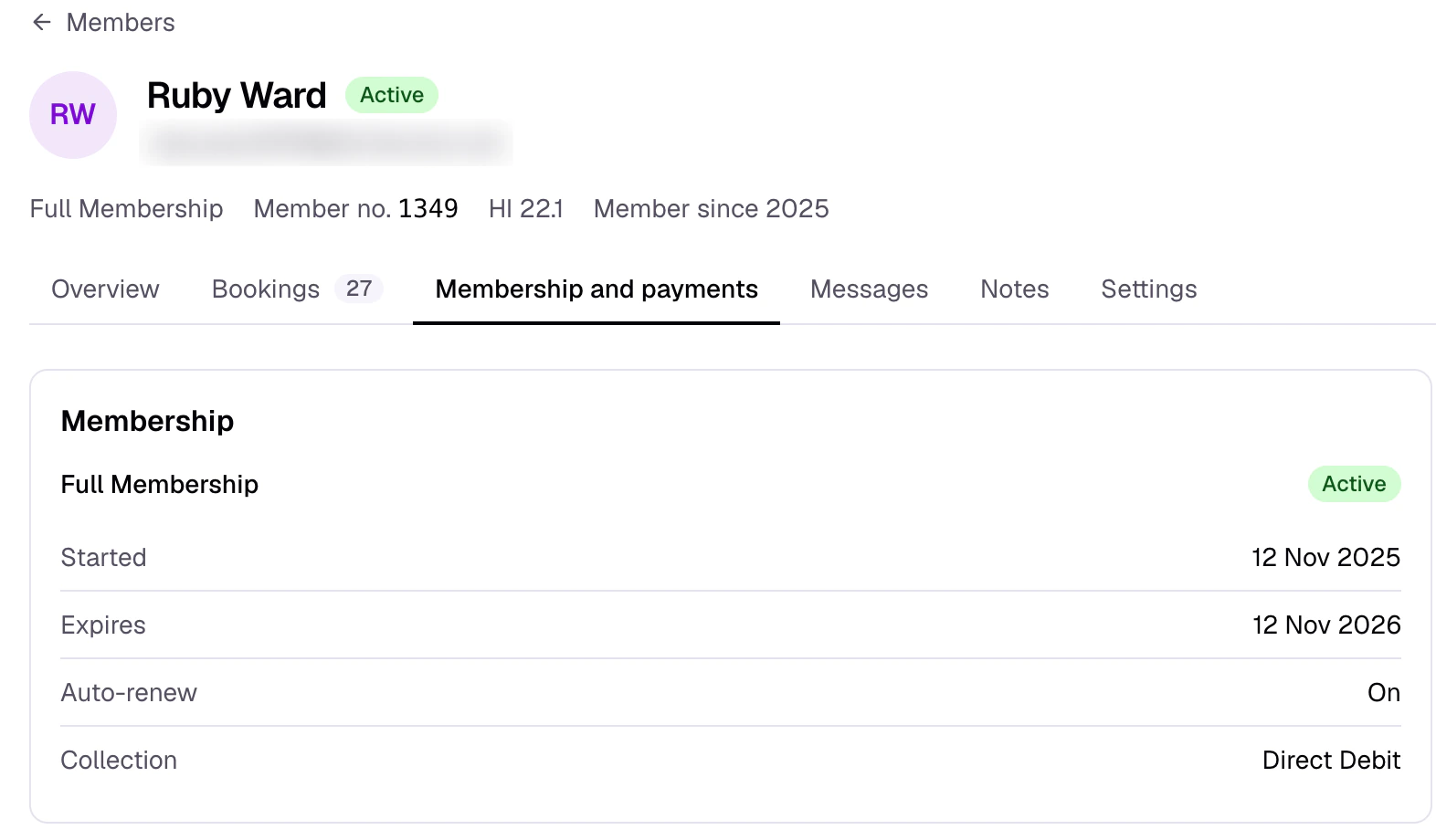This screenshot has height=840, width=1436.
Task: Click the Collection value Direct Debit
Action: tap(1331, 761)
